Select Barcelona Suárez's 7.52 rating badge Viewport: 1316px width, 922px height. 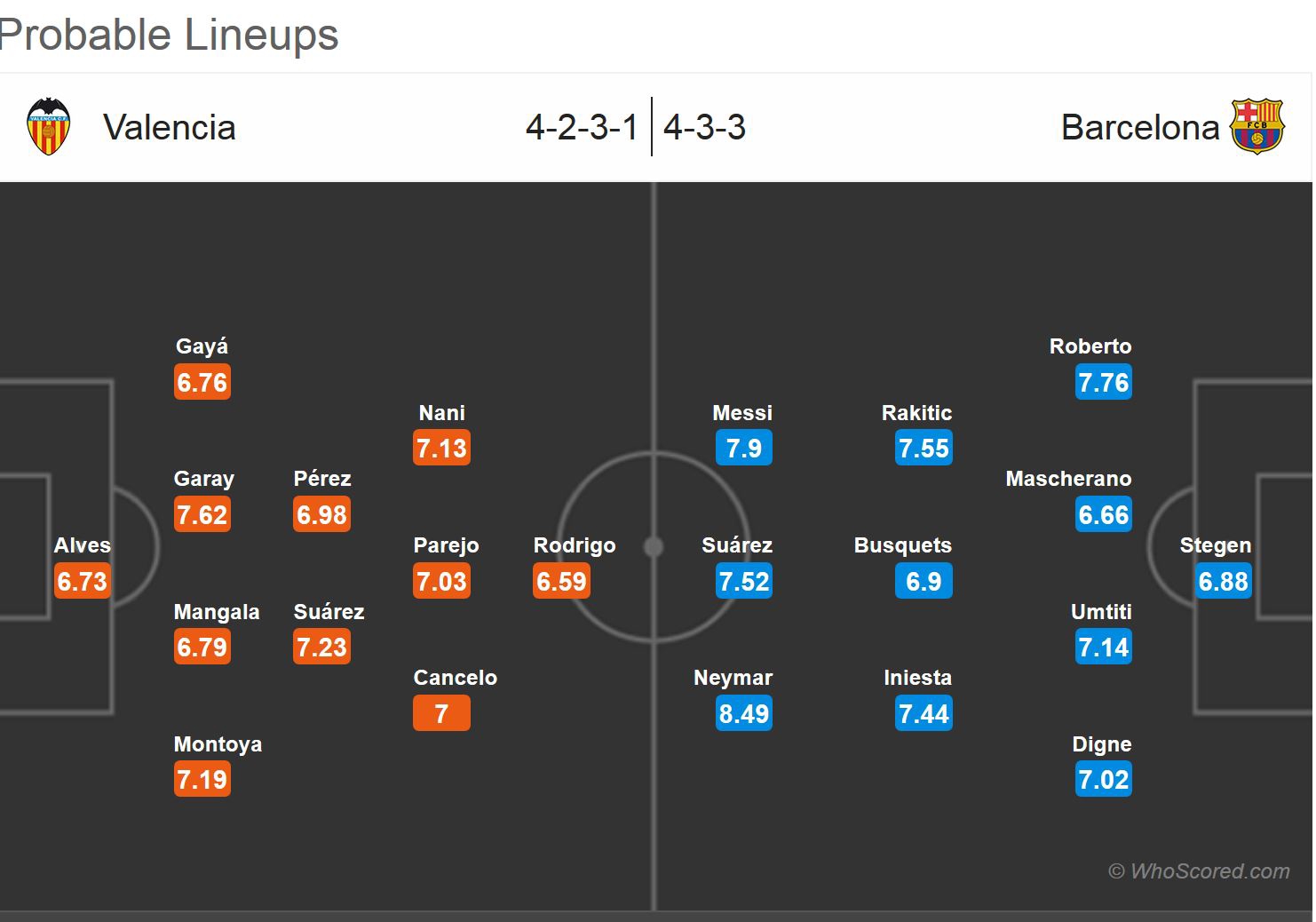pos(743,581)
